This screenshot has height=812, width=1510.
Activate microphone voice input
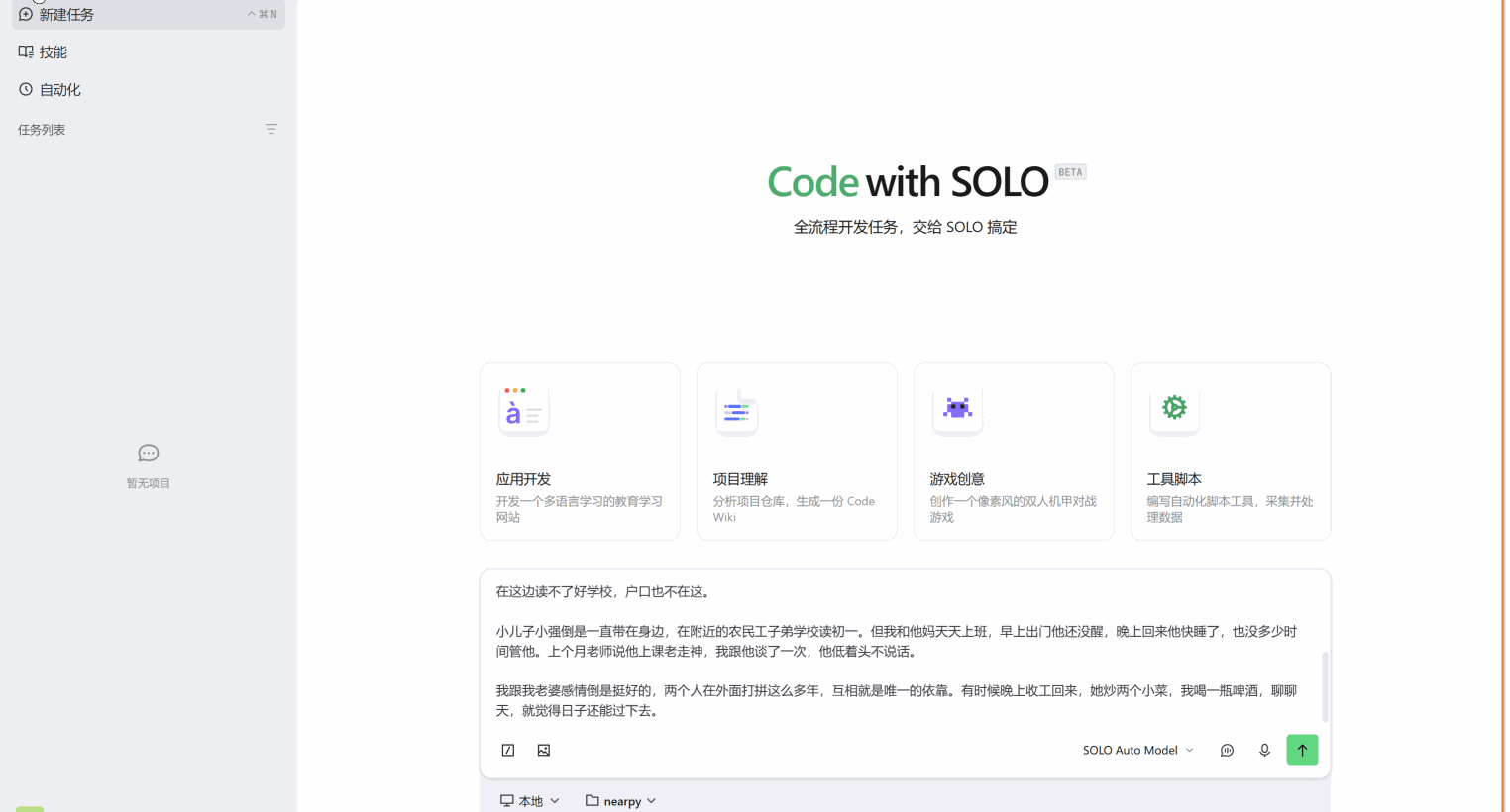1264,750
